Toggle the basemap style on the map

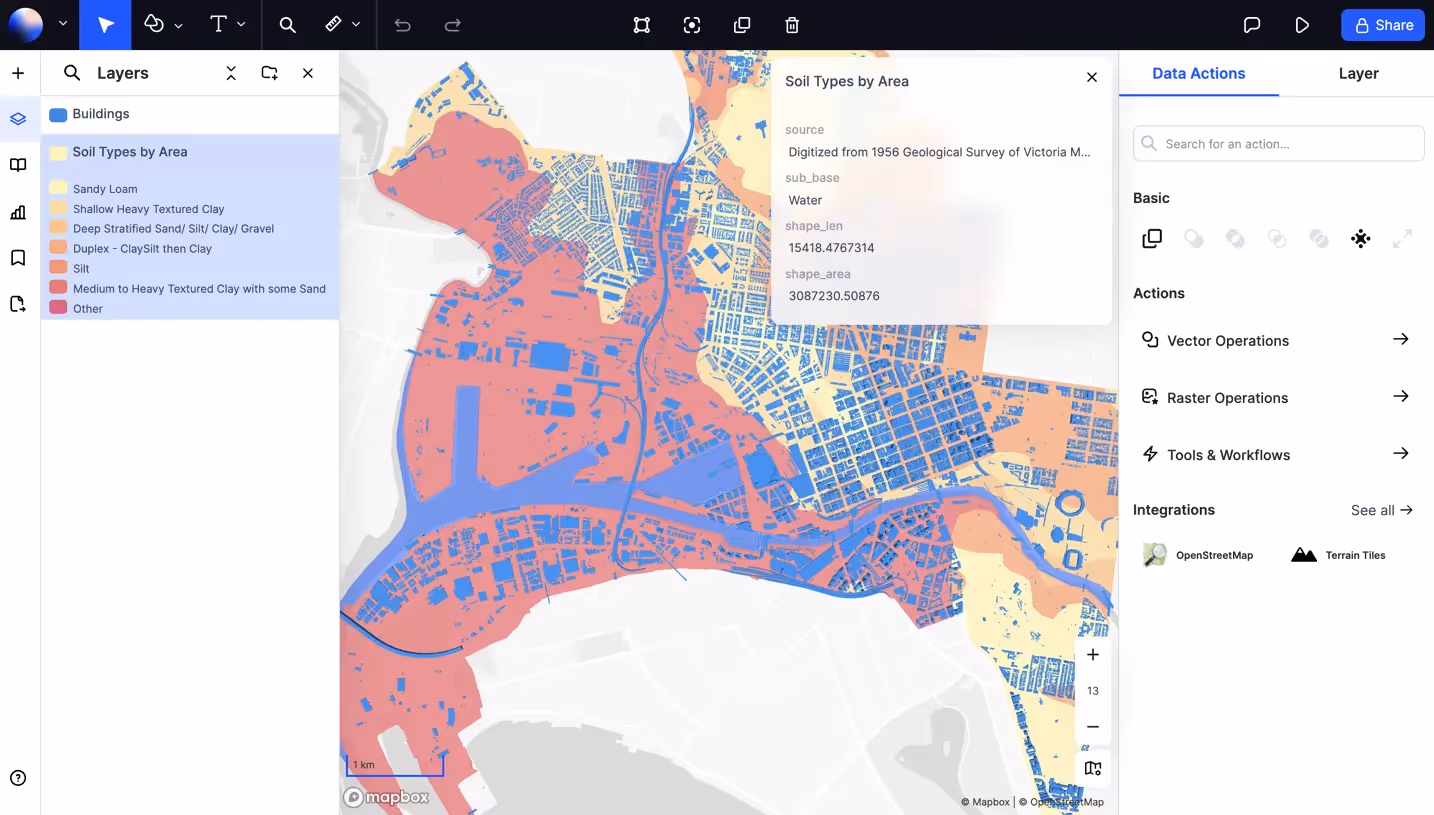point(1092,767)
